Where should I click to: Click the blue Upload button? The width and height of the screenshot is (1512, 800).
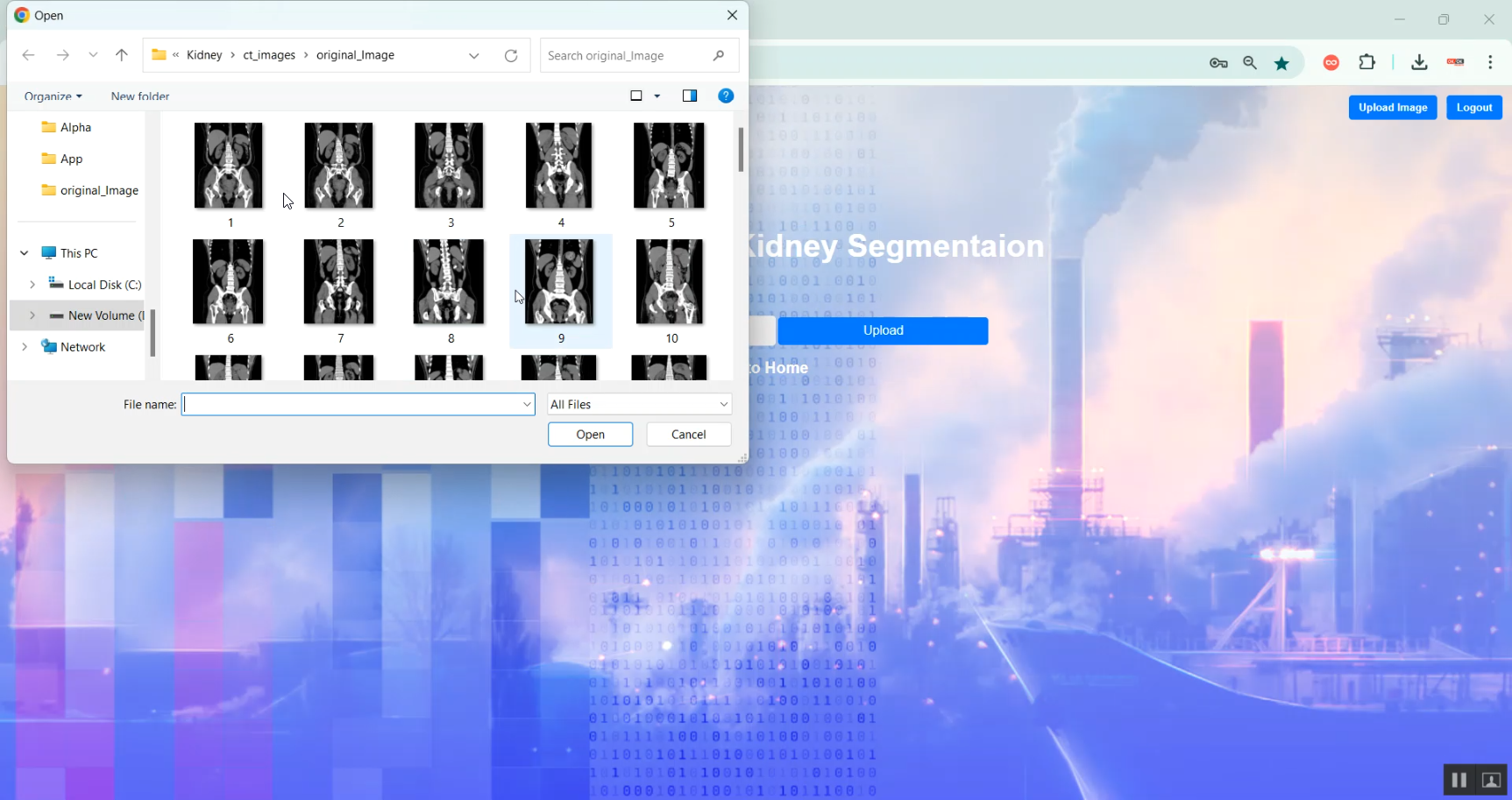click(x=884, y=330)
